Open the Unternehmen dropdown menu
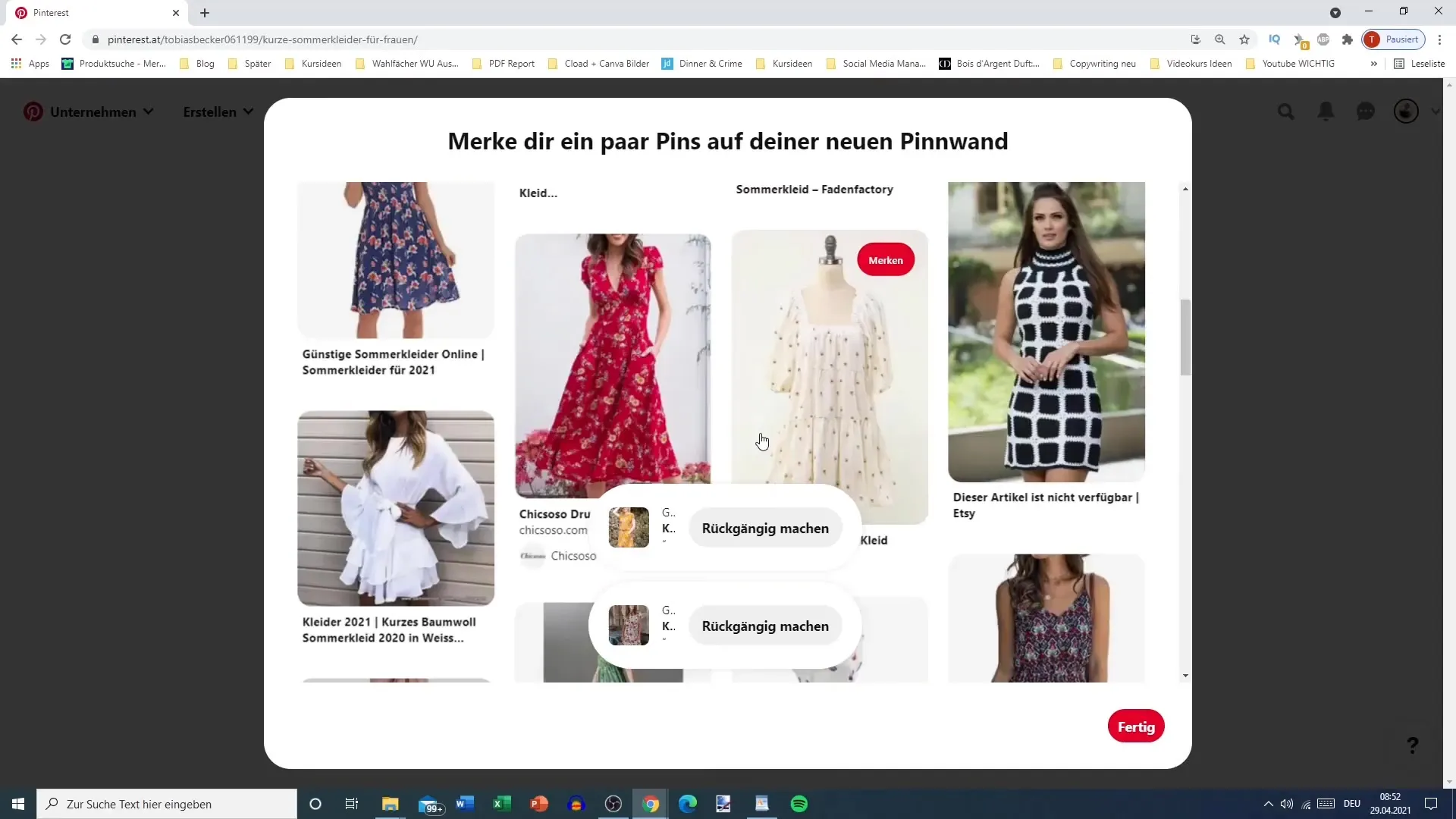This screenshot has width=1456, height=819. click(102, 111)
